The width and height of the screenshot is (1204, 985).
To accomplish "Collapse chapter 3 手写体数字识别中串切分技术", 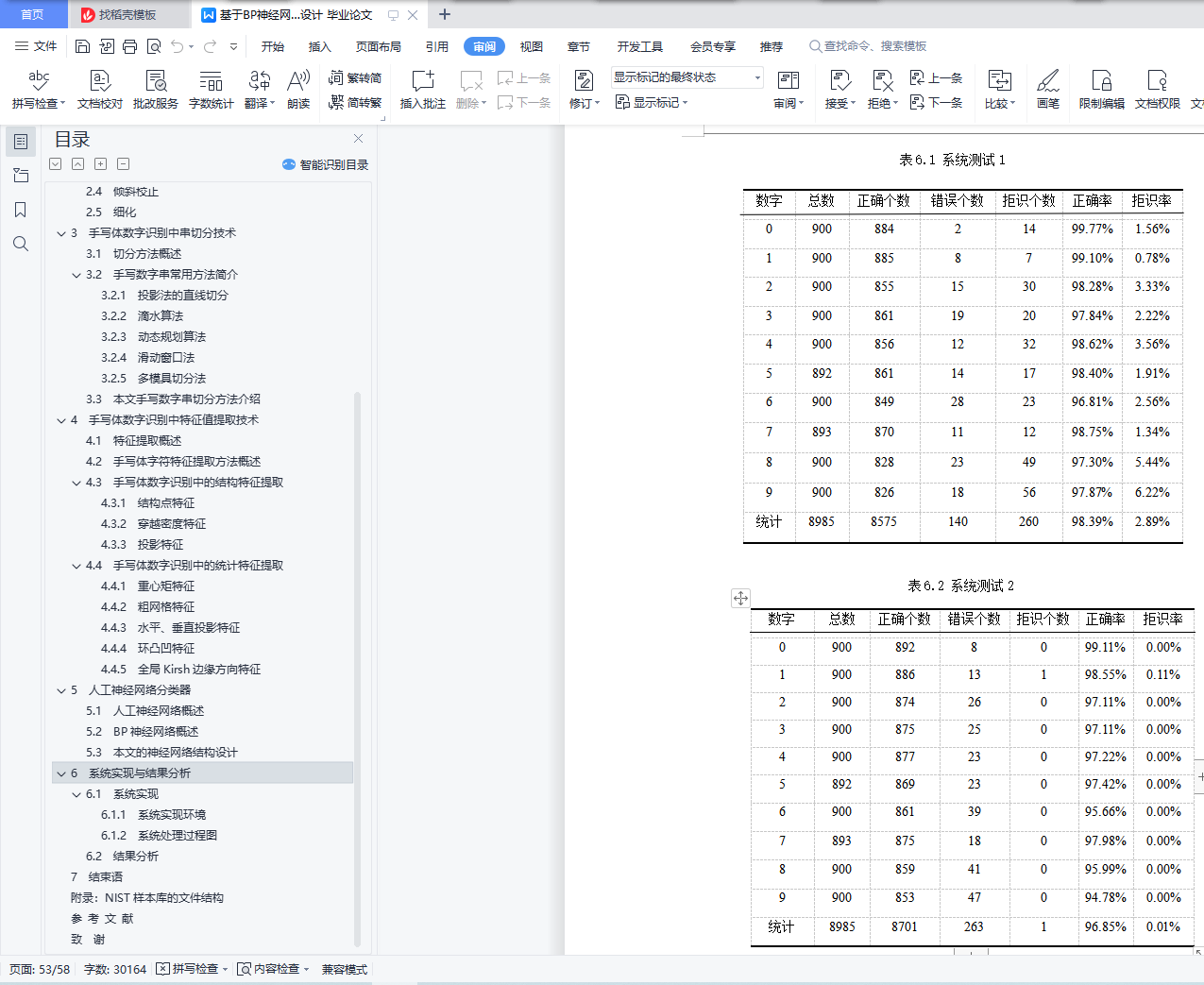I will click(x=61, y=233).
